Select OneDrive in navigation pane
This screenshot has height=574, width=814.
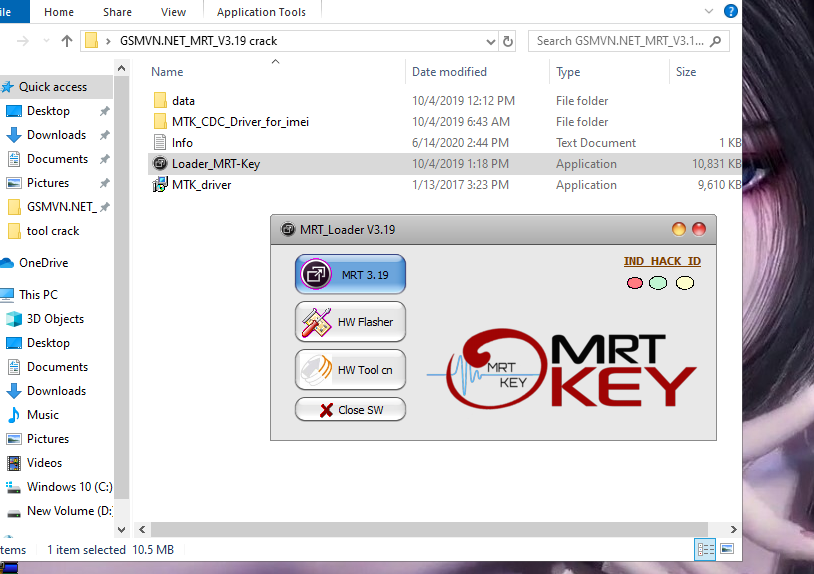point(44,263)
